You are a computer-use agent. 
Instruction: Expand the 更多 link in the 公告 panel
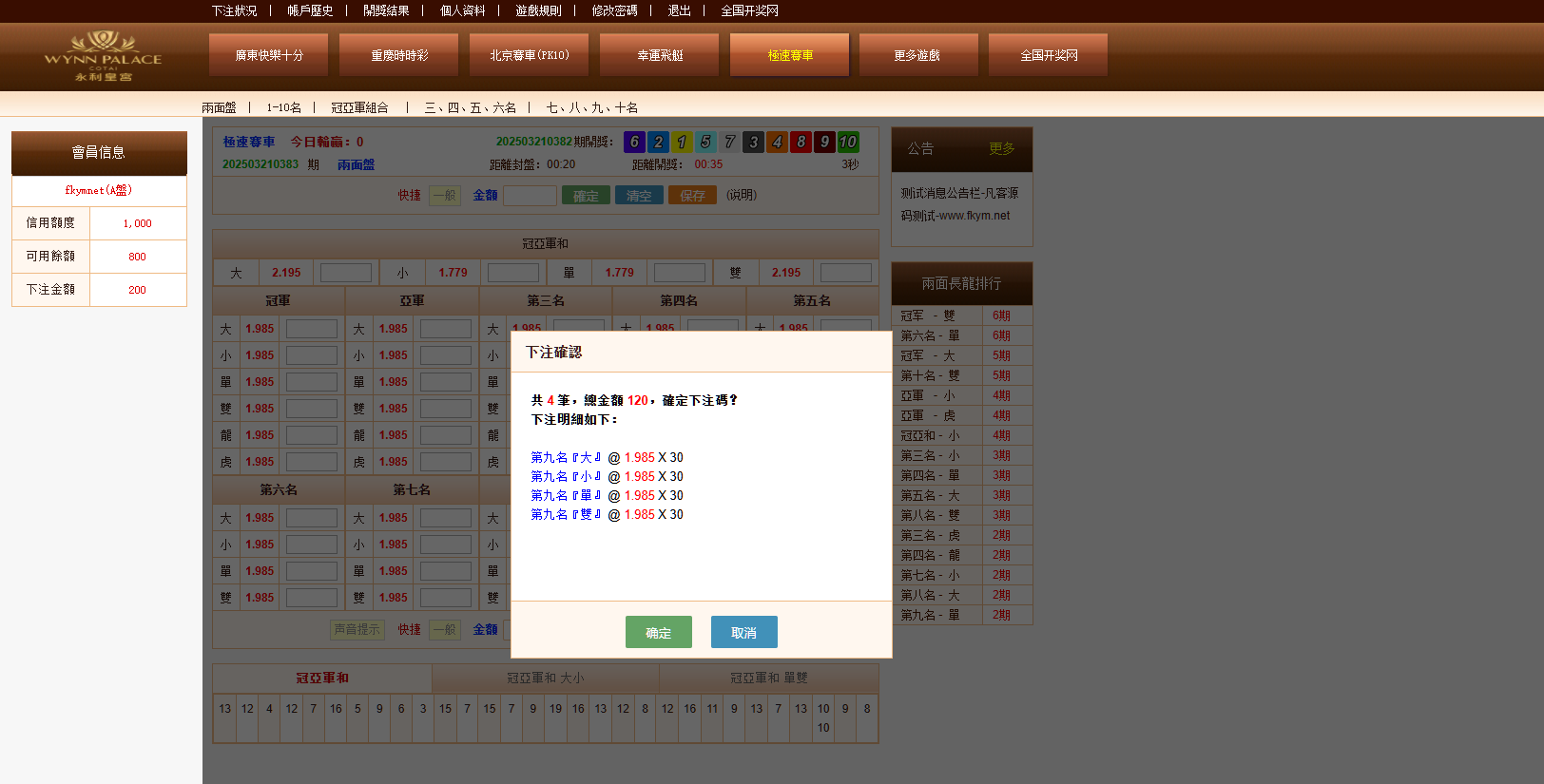point(1001,148)
